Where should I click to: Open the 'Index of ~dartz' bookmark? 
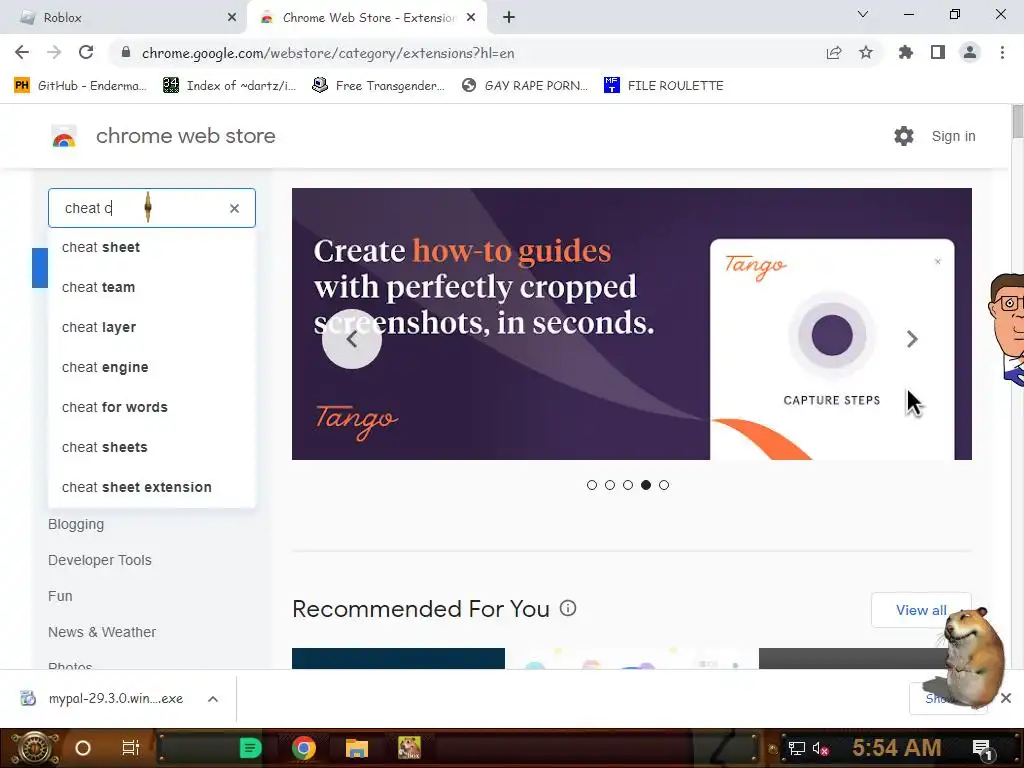(x=229, y=86)
